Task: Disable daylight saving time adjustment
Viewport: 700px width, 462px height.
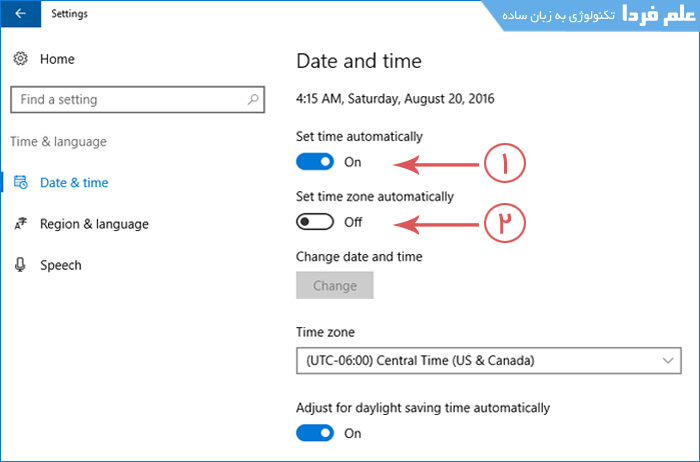Action: (315, 433)
